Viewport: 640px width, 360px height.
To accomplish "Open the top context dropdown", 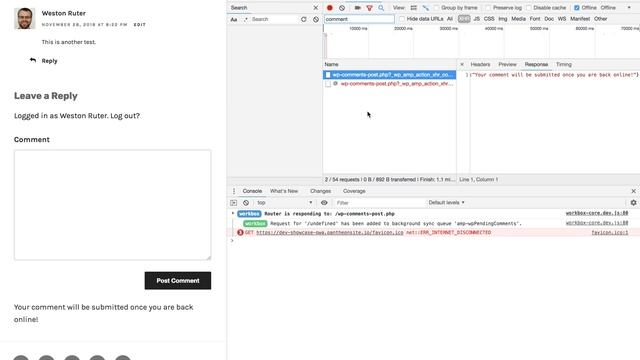I will tap(284, 203).
